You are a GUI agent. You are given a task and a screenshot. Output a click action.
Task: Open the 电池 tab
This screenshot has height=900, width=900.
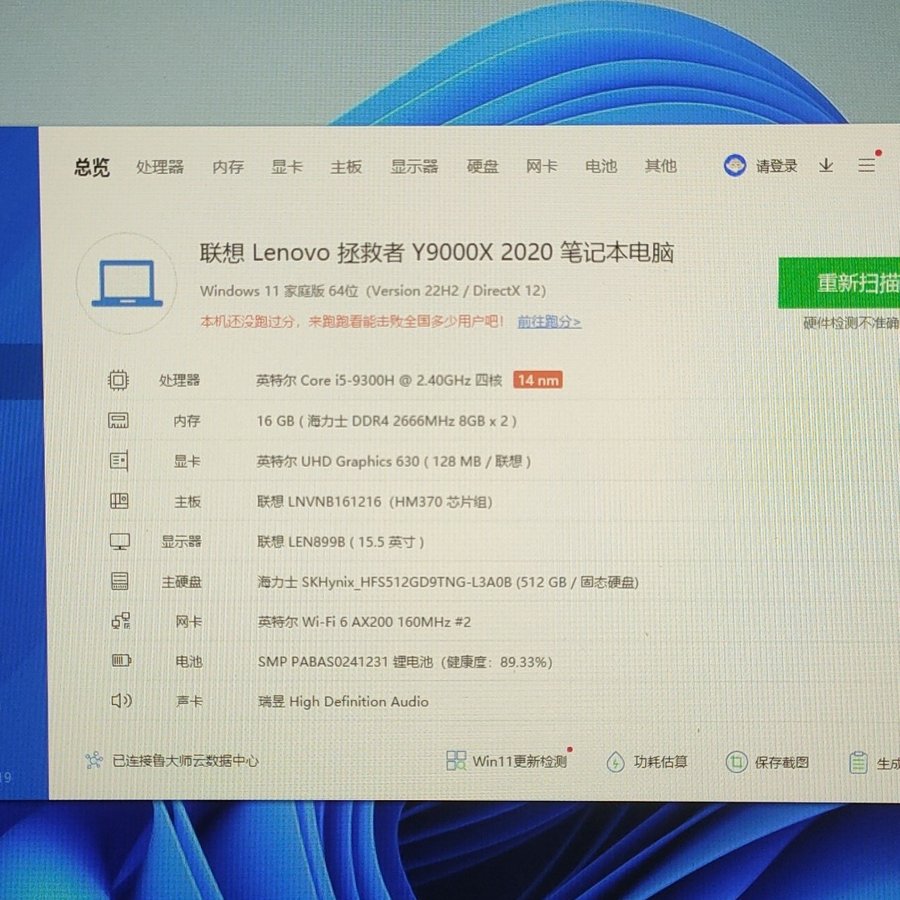point(601,166)
